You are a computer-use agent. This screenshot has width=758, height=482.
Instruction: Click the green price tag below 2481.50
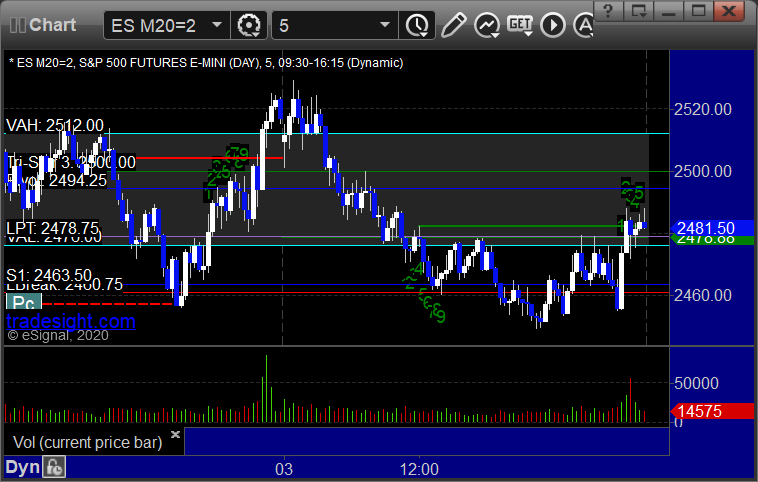pos(712,240)
